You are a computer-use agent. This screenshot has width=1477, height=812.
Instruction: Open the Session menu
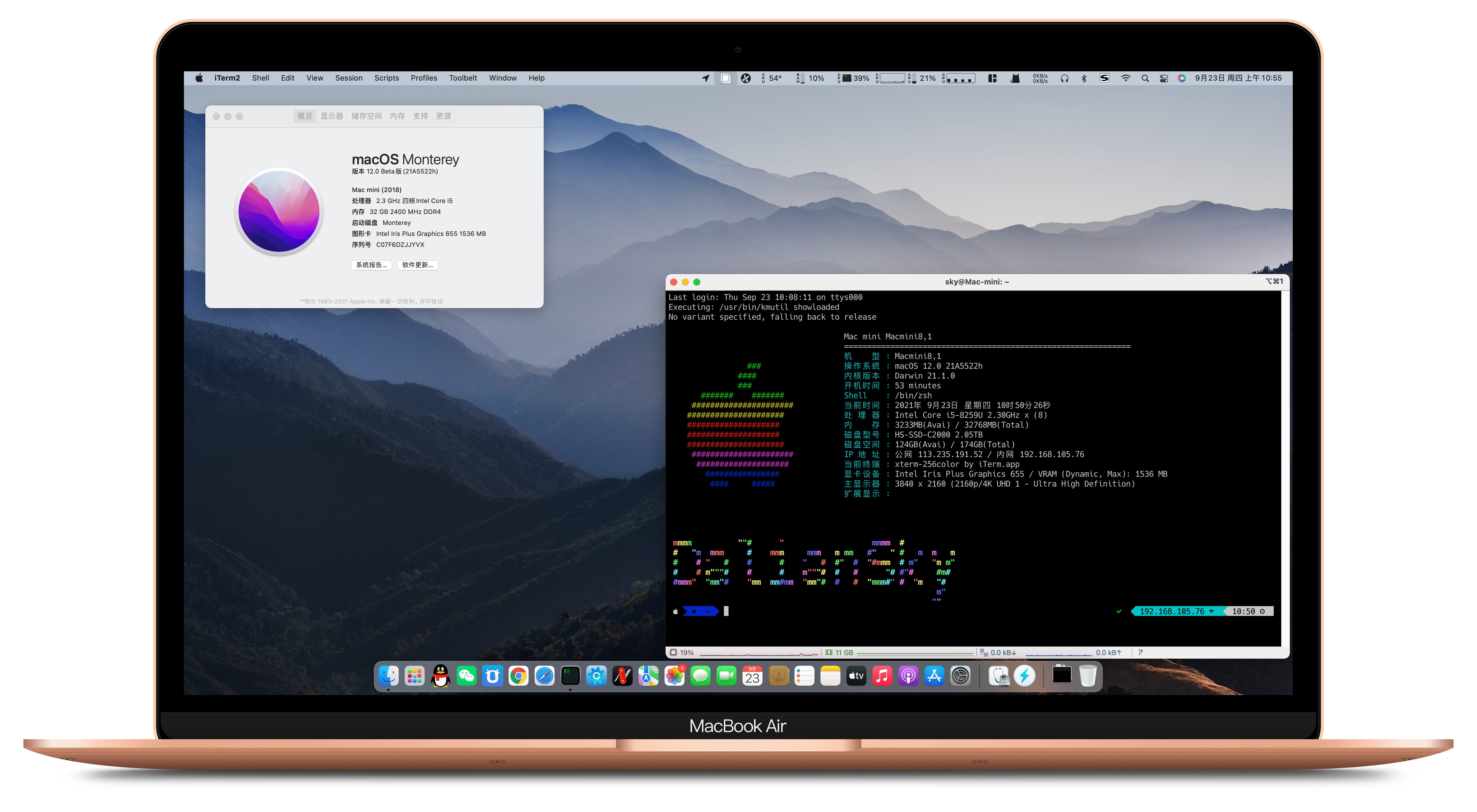point(349,79)
